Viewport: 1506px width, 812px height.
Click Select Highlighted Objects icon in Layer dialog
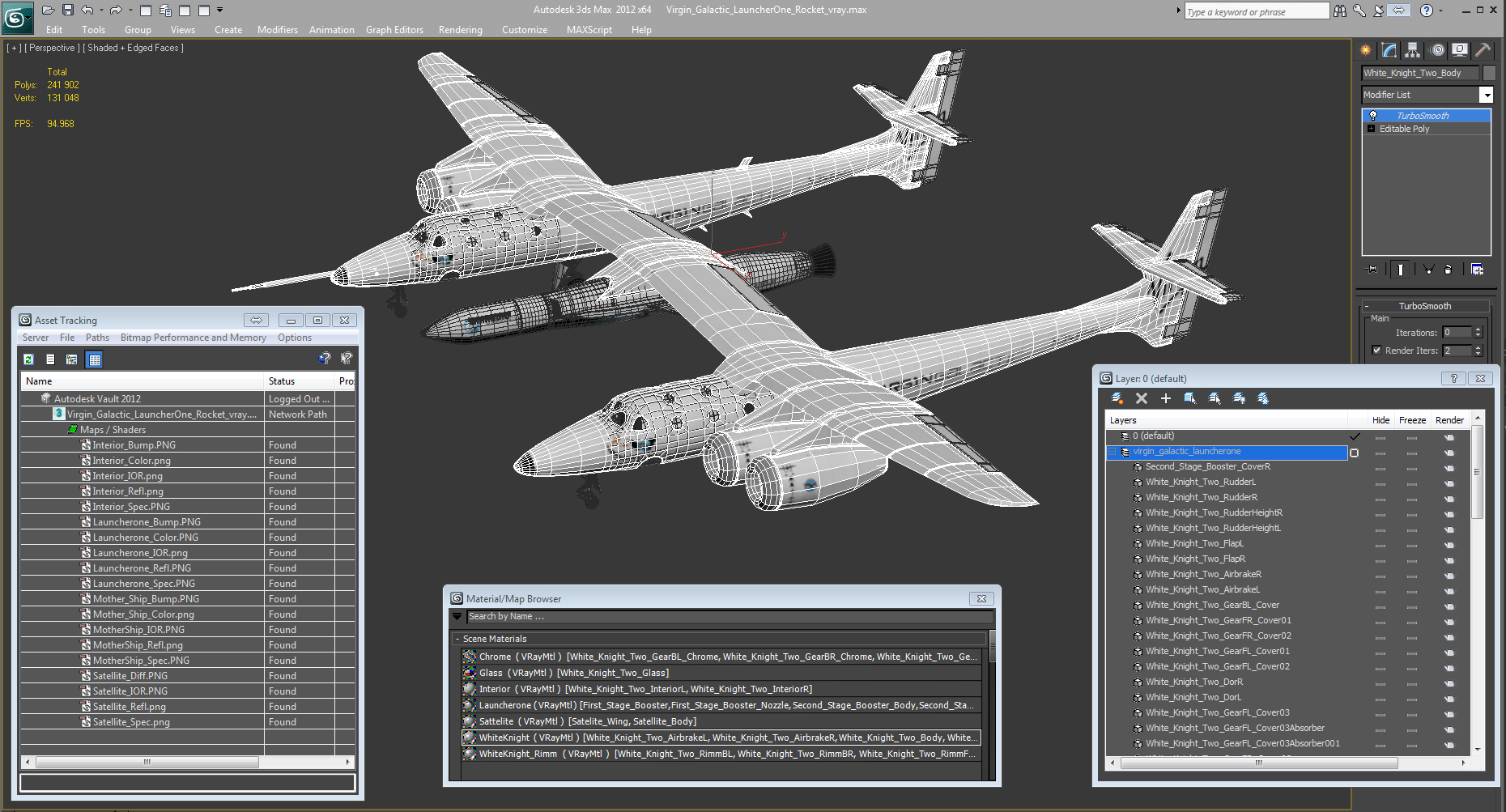tap(1190, 398)
